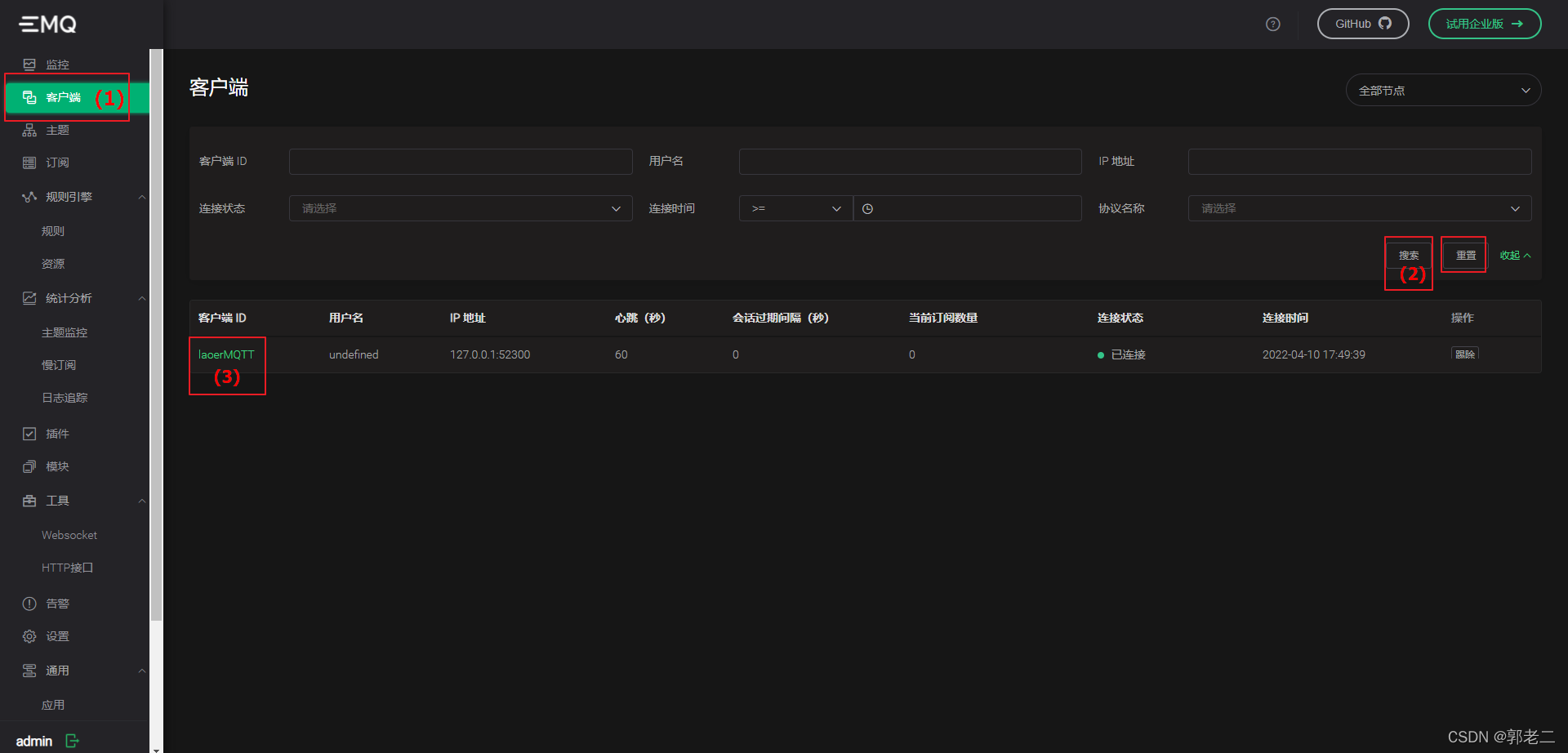This screenshot has height=753, width=1568.
Task: Click admin username label
Action: pos(34,741)
